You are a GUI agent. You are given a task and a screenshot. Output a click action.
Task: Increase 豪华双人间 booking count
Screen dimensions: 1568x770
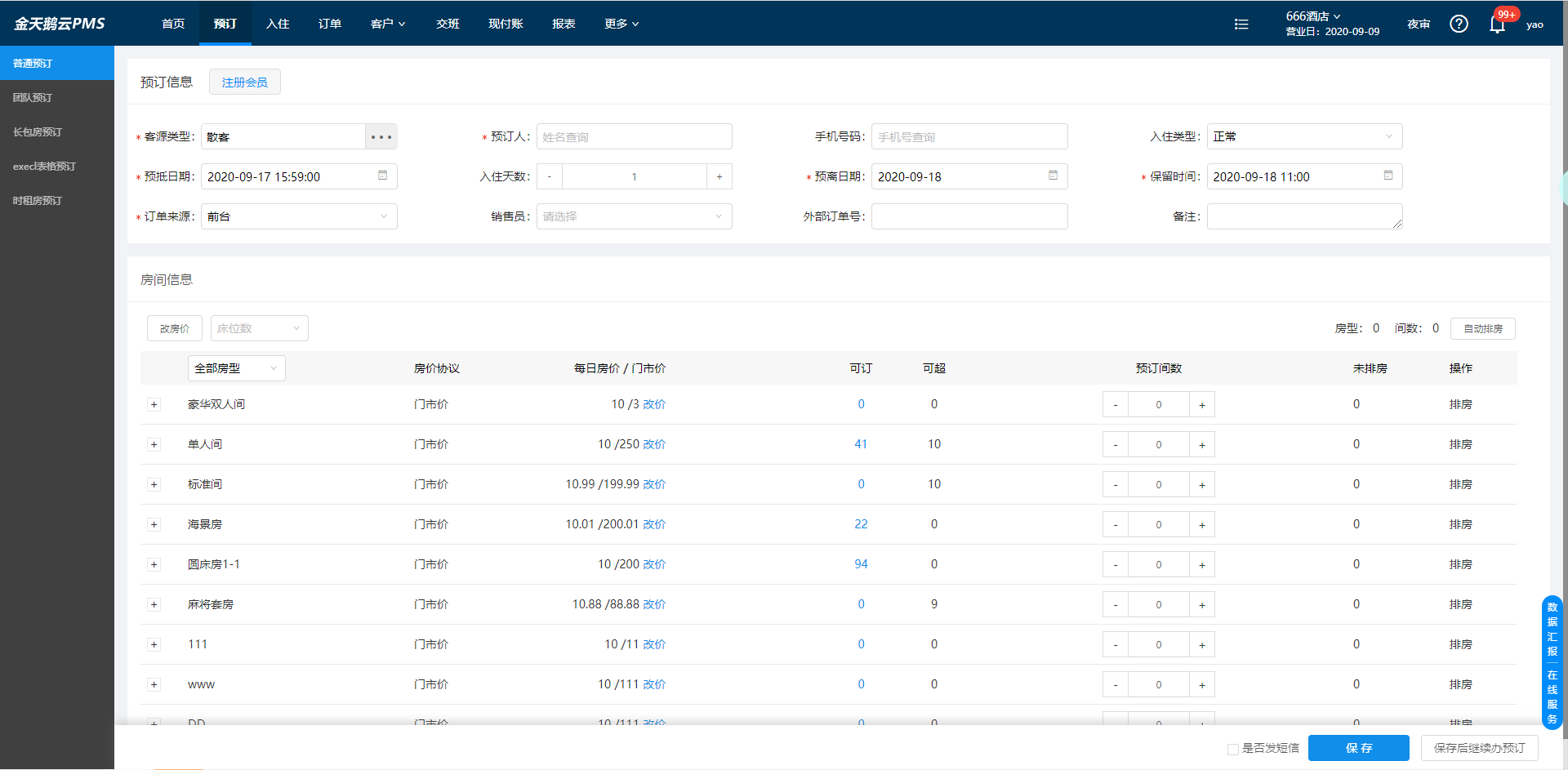(1202, 404)
